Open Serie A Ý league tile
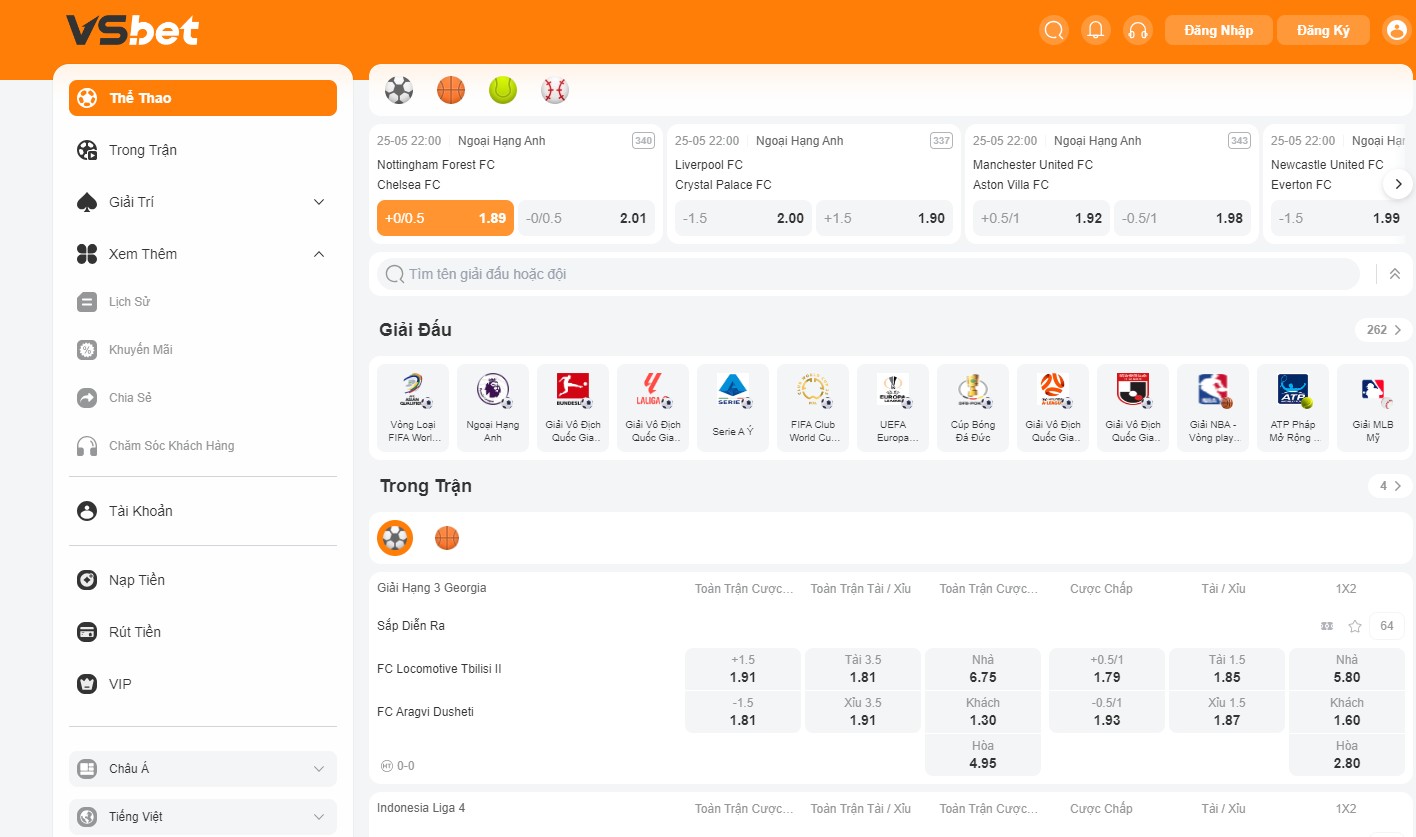Viewport: 1416px width, 837px height. point(733,408)
